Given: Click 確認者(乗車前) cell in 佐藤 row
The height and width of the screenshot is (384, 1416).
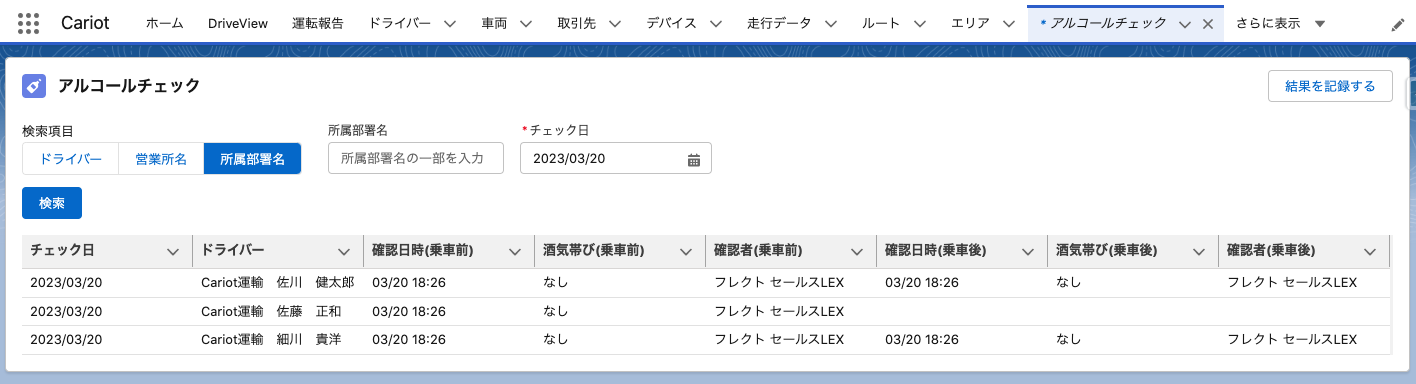Looking at the screenshot, I should [791, 311].
